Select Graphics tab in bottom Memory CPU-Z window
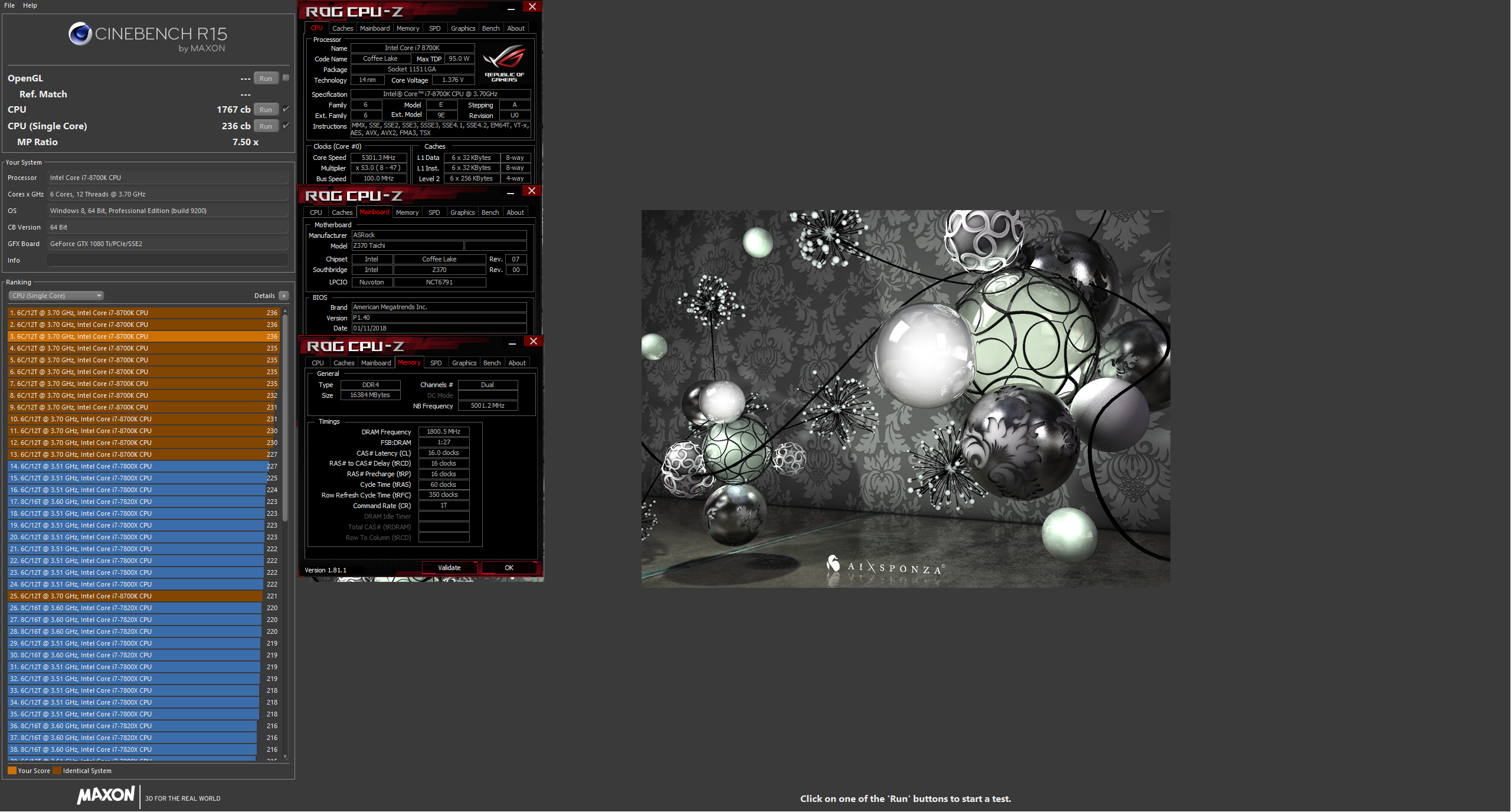Image resolution: width=1511 pixels, height=812 pixels. click(465, 363)
